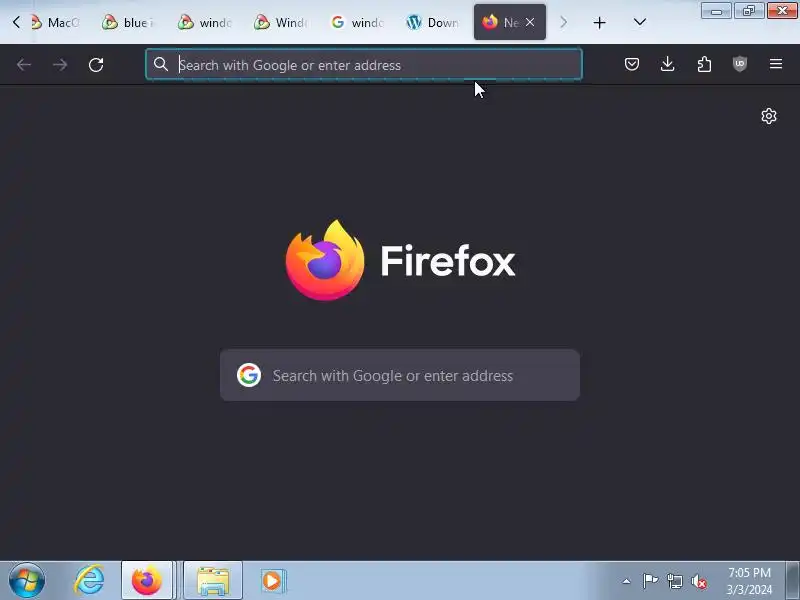Click the Show desktop button
This screenshot has width=800, height=600.
click(x=792, y=581)
